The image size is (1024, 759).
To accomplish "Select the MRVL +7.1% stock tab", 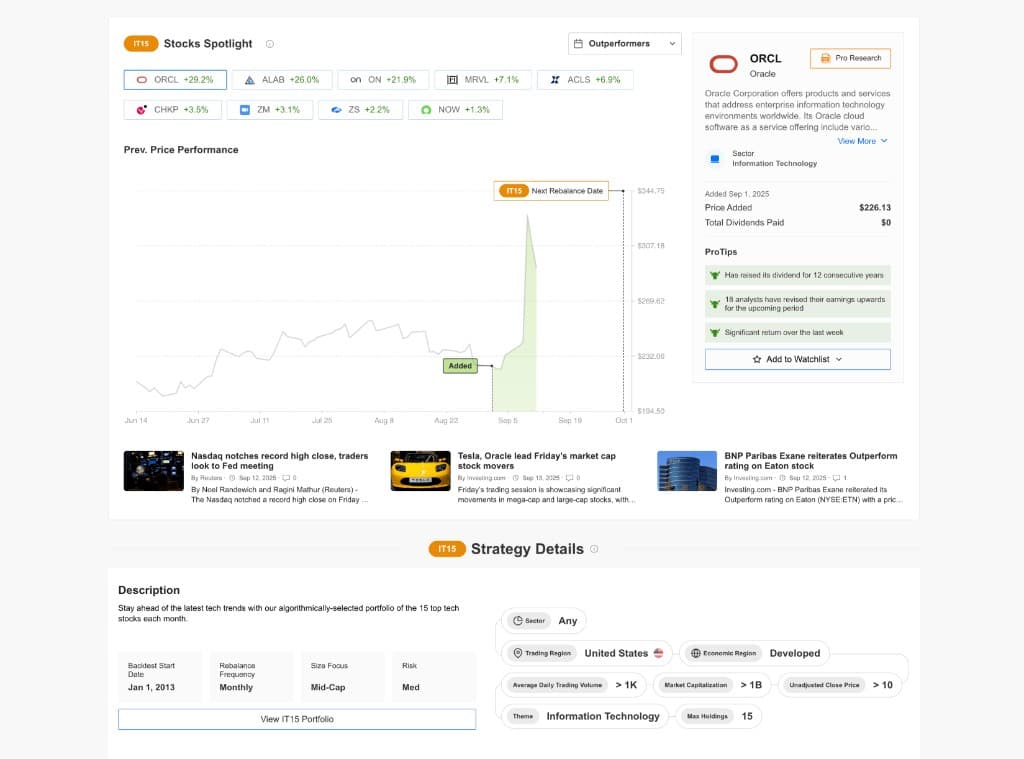I will coord(483,80).
